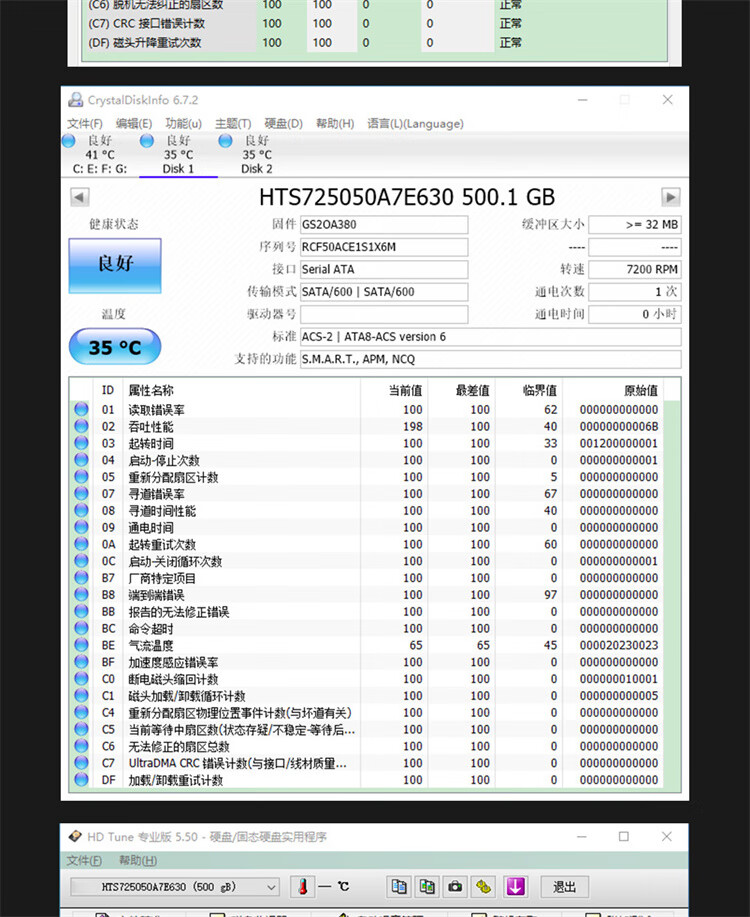The height and width of the screenshot is (917, 750).
Task: Go to next disk with right arrow
Action: pyautogui.click(x=670, y=197)
